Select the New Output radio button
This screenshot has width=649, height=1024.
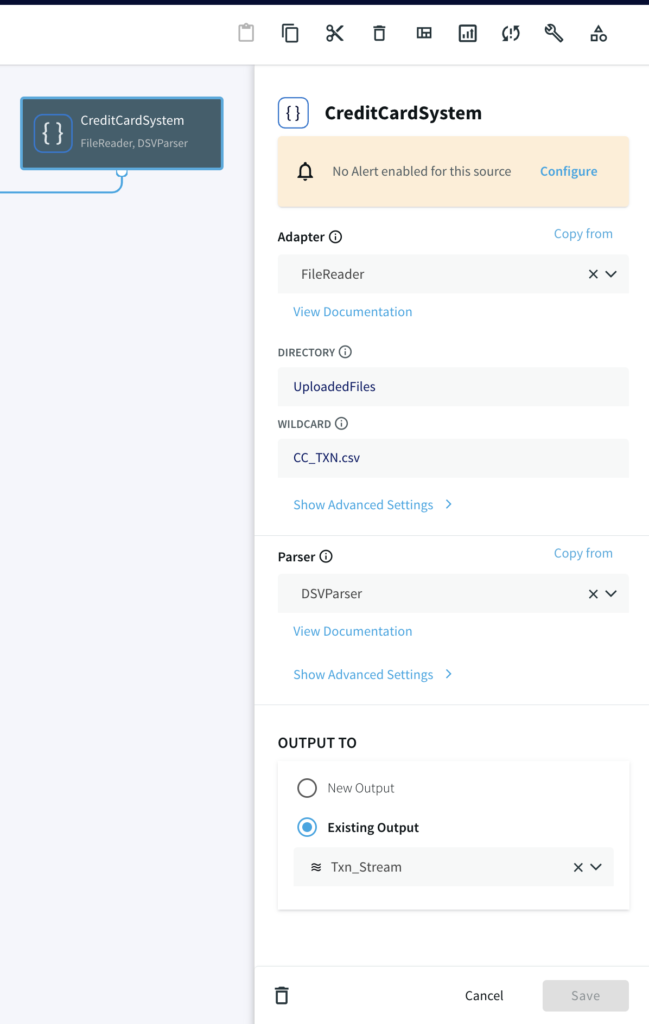pyautogui.click(x=307, y=788)
